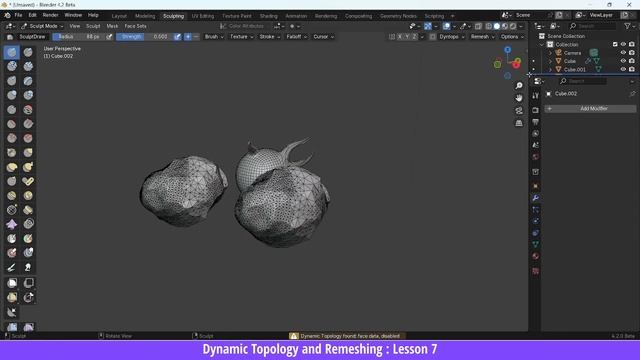This screenshot has height=360, width=640.
Task: Click the Add Modifier button
Action: click(x=590, y=109)
